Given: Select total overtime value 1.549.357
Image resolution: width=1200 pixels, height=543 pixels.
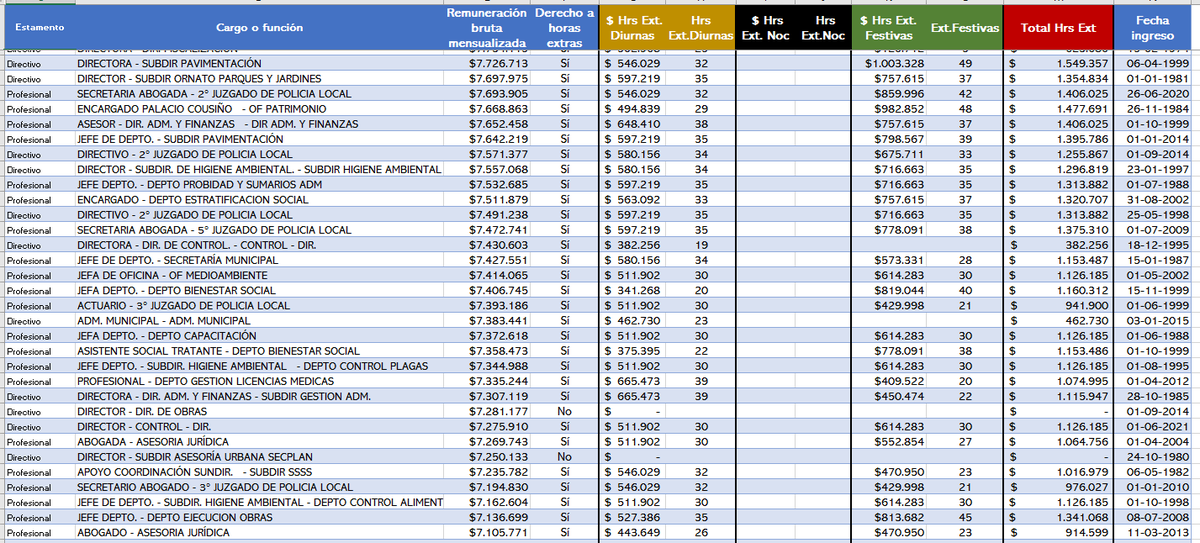Looking at the screenshot, I should (1081, 63).
